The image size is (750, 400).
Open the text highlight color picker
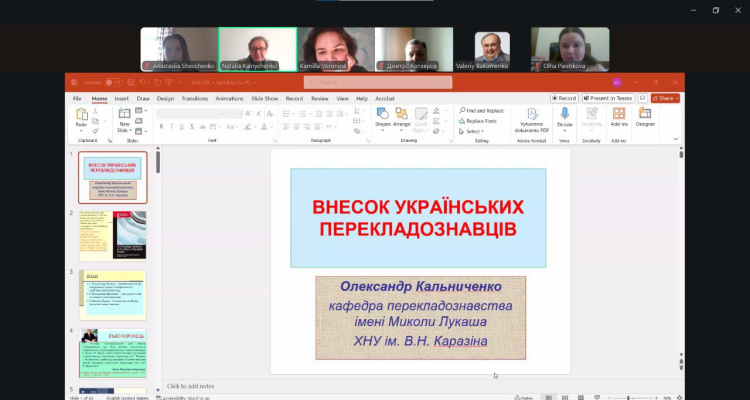pyautogui.click(x=247, y=127)
